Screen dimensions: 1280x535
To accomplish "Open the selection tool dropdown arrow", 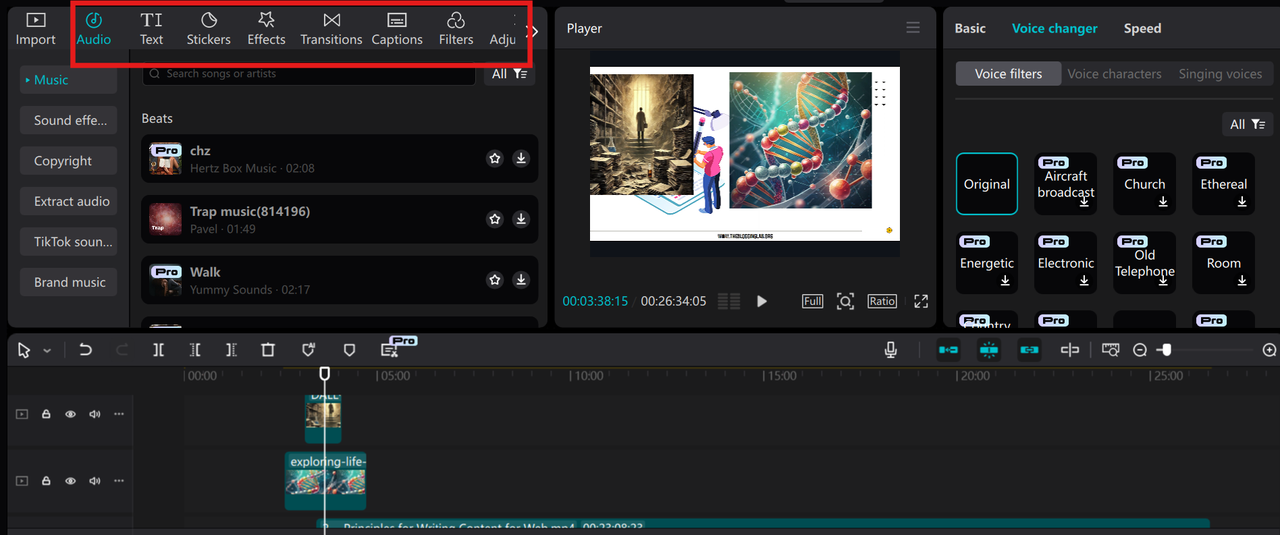I will pyautogui.click(x=47, y=351).
